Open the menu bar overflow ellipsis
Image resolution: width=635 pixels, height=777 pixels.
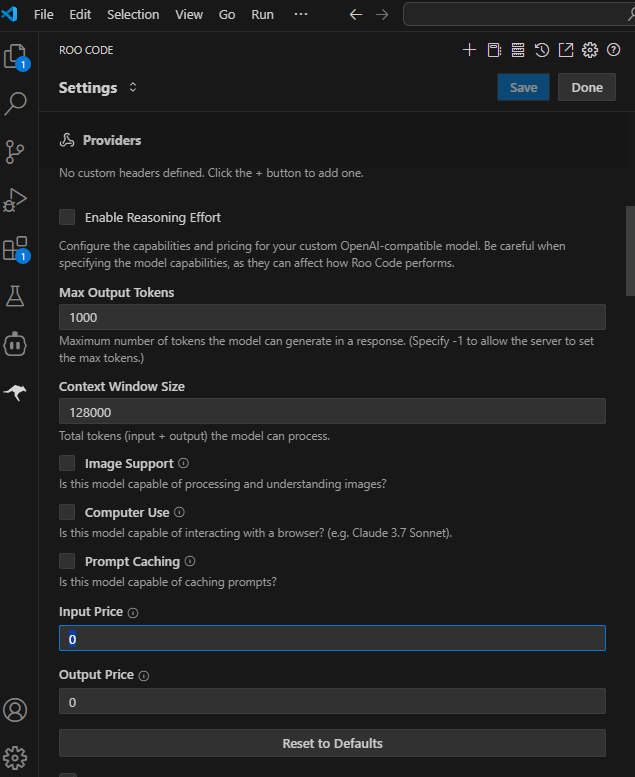301,15
